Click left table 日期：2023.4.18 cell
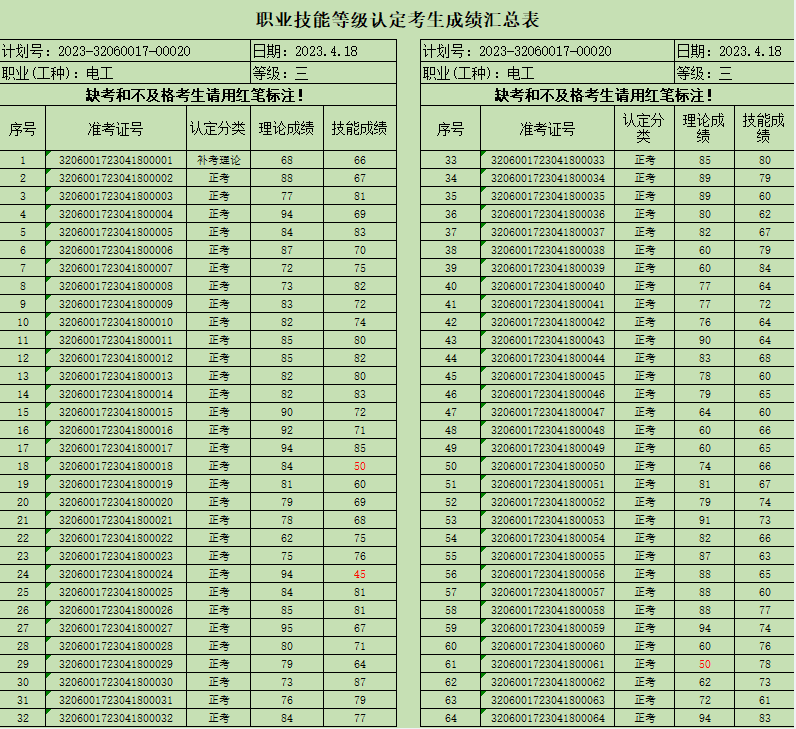Image resolution: width=796 pixels, height=729 pixels. click(x=323, y=51)
